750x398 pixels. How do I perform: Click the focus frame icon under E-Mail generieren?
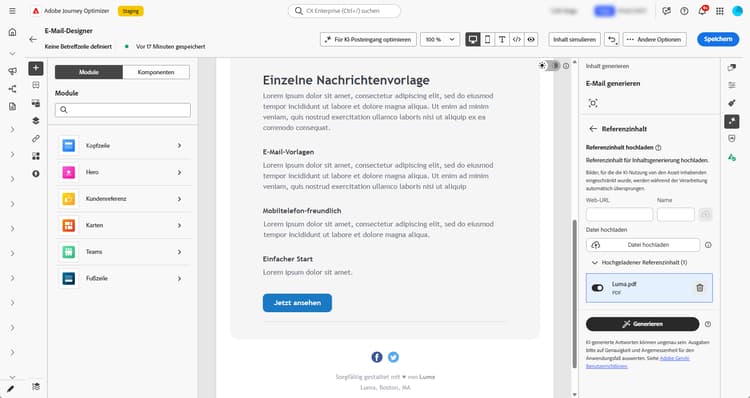593,103
